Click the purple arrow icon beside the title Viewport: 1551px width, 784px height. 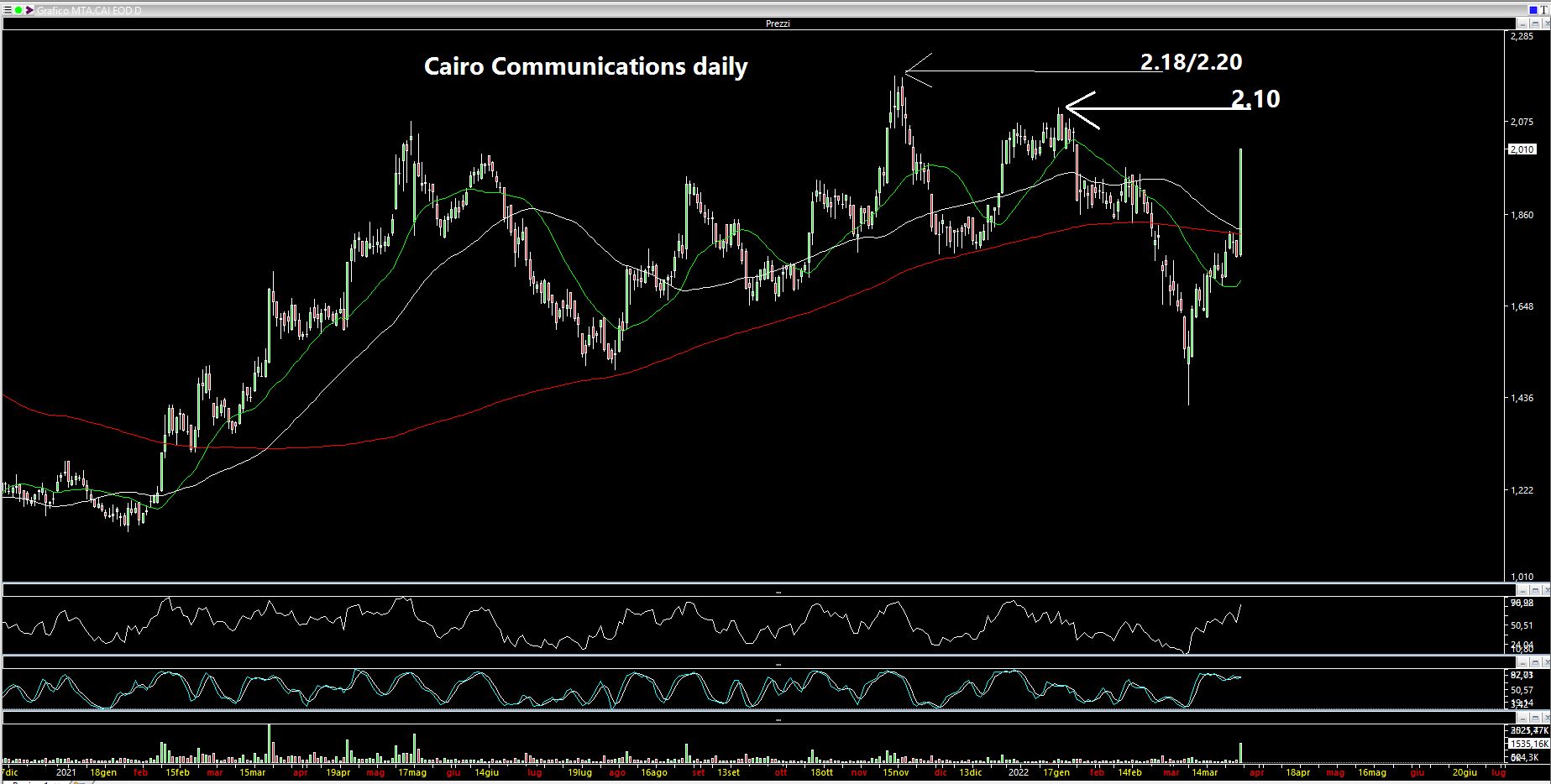coord(29,10)
